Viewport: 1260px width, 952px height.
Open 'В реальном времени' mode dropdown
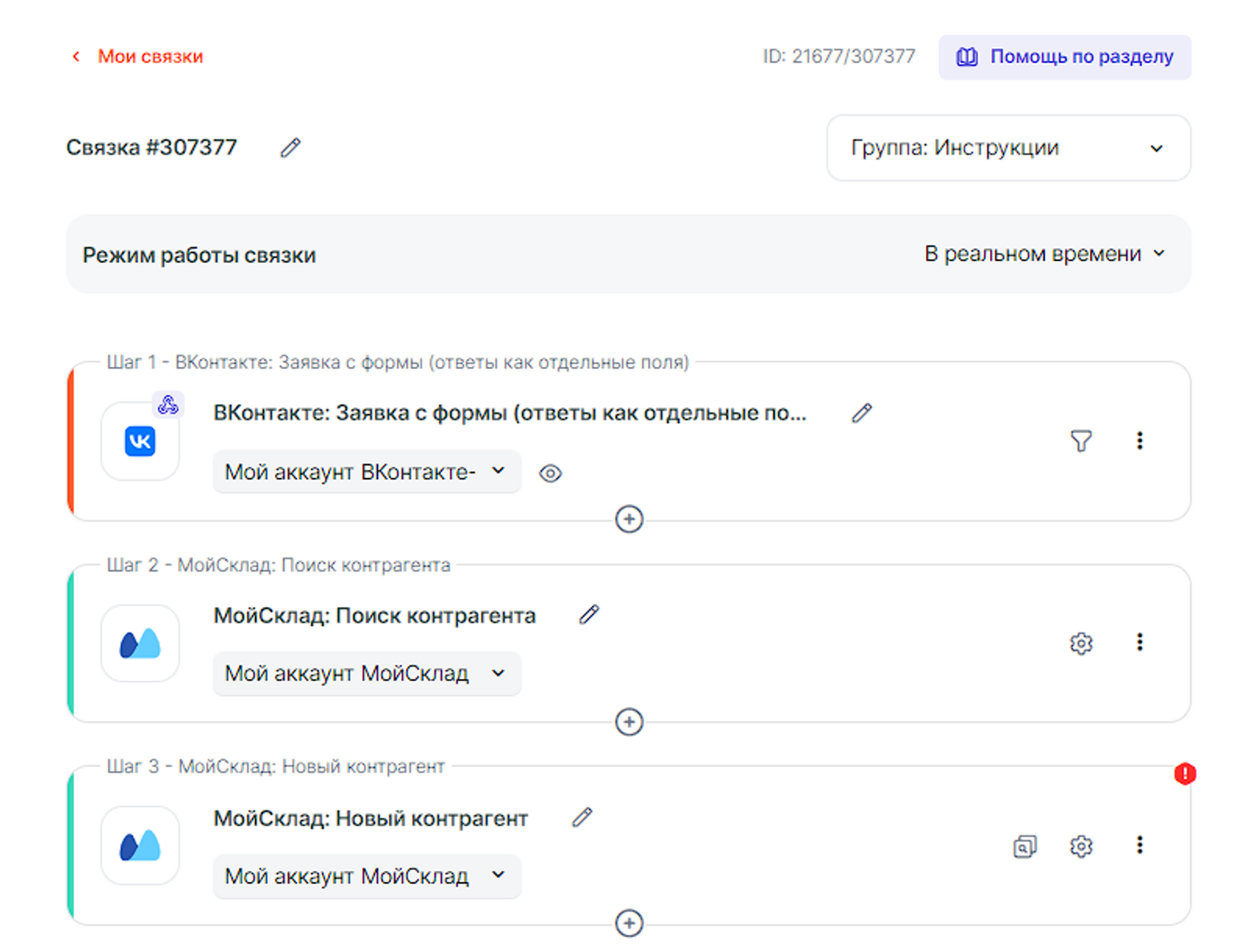tap(1044, 254)
